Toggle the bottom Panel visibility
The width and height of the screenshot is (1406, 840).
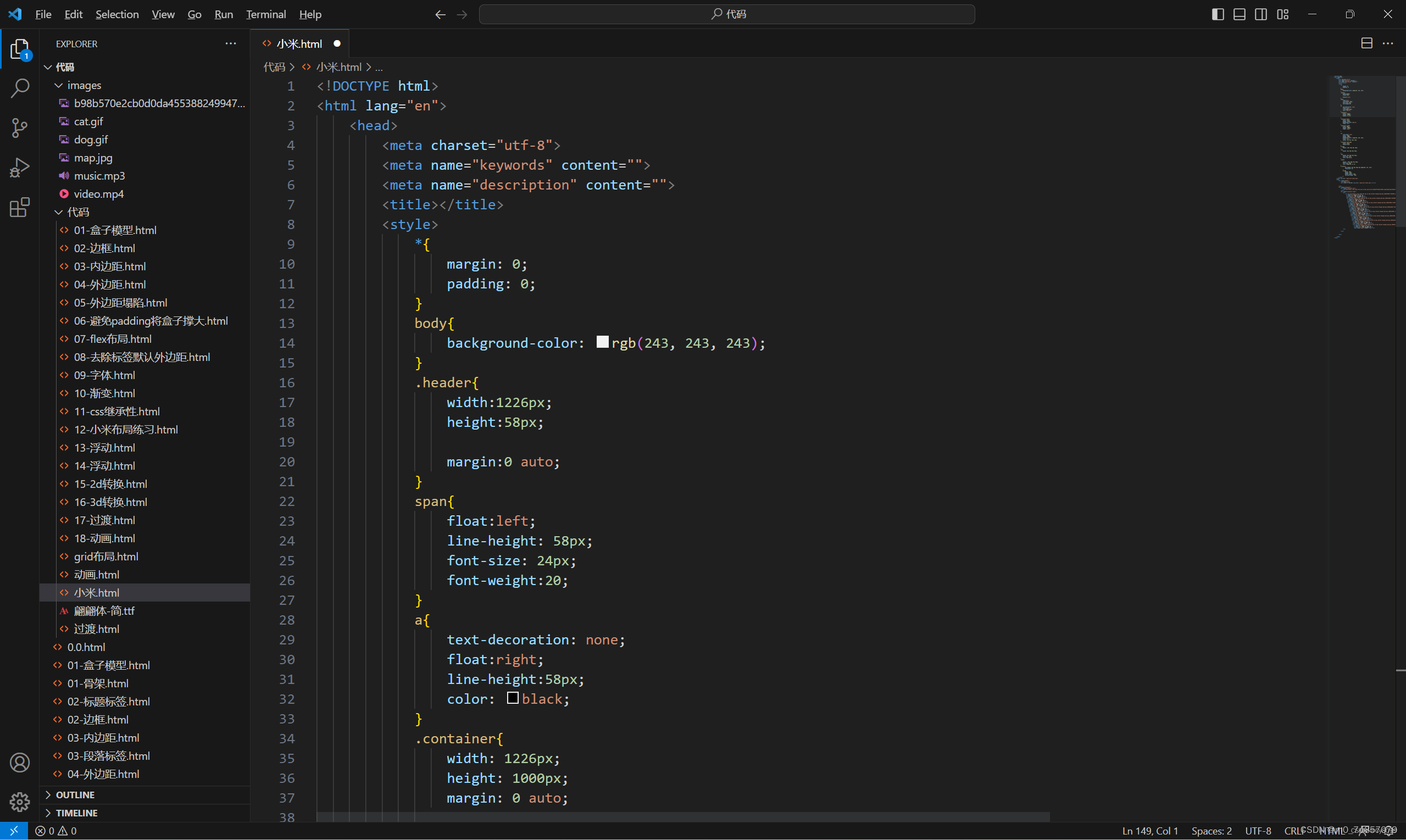pyautogui.click(x=1239, y=14)
